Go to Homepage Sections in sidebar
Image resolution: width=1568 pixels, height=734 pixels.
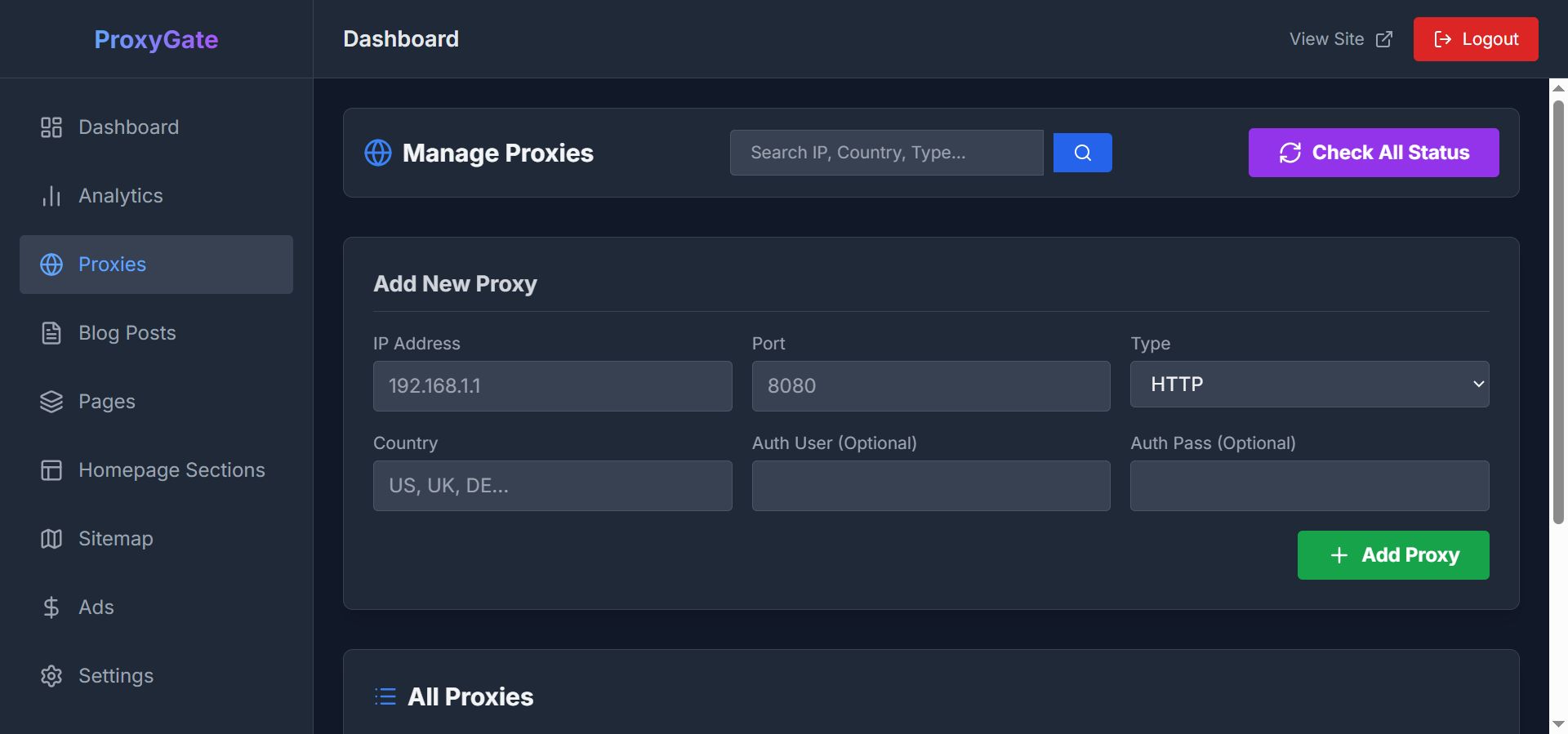tap(171, 470)
